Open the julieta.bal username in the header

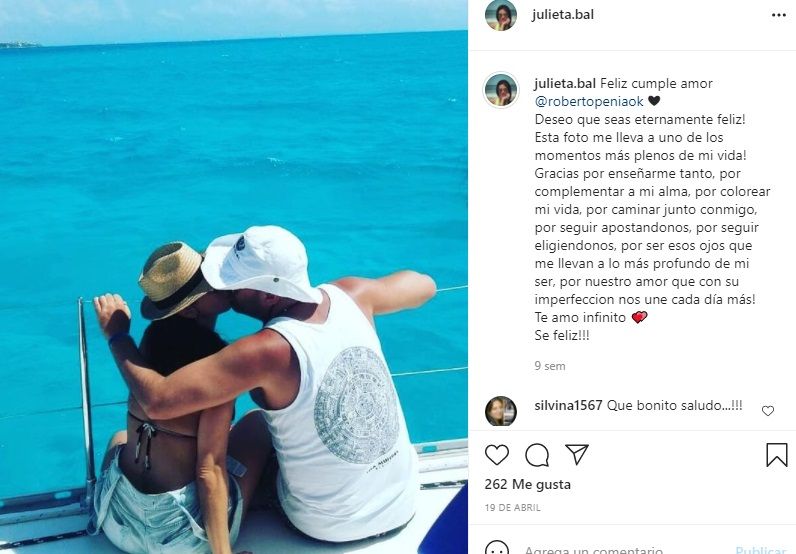pyautogui.click(x=562, y=14)
